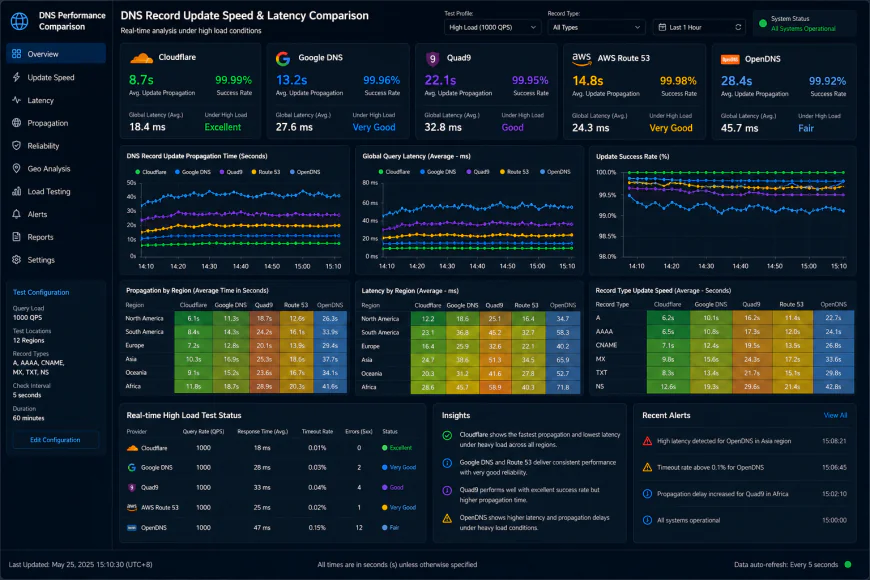Click the Geo Analysis pin icon
Image resolution: width=870 pixels, height=580 pixels.
[x=17, y=168]
